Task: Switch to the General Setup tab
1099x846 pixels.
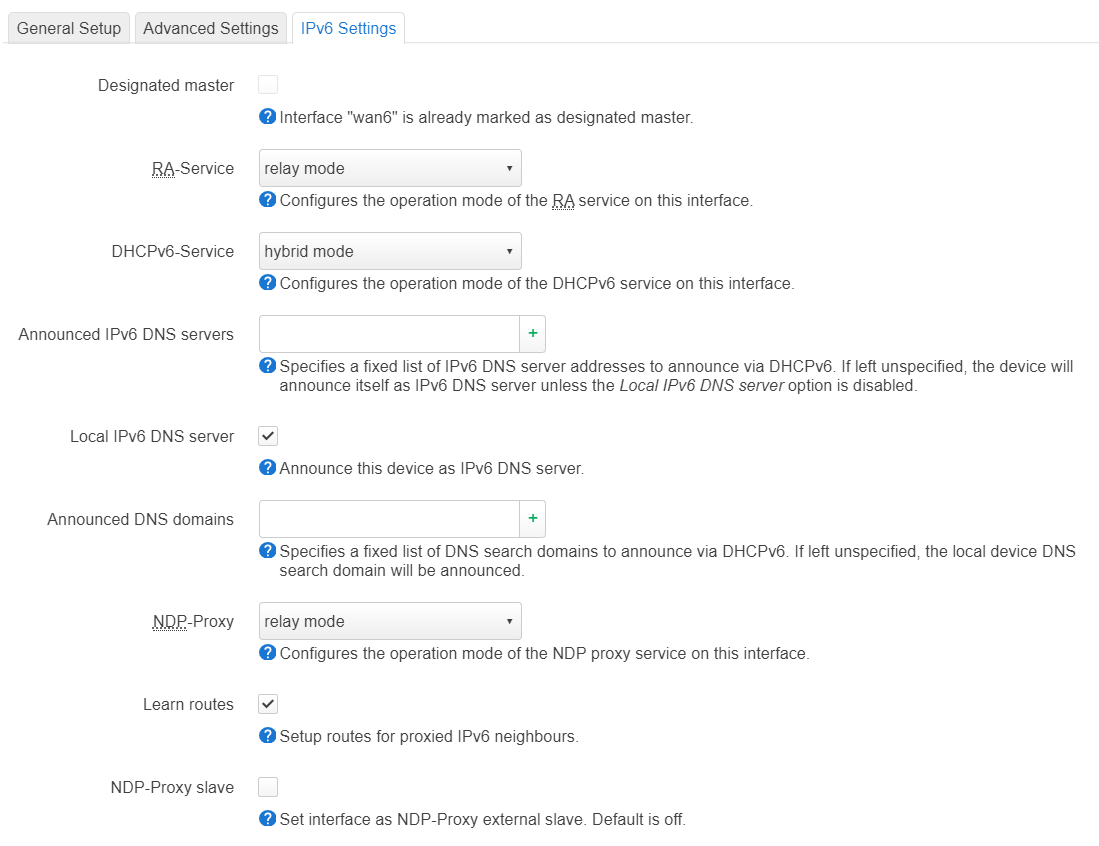Action: (x=69, y=28)
